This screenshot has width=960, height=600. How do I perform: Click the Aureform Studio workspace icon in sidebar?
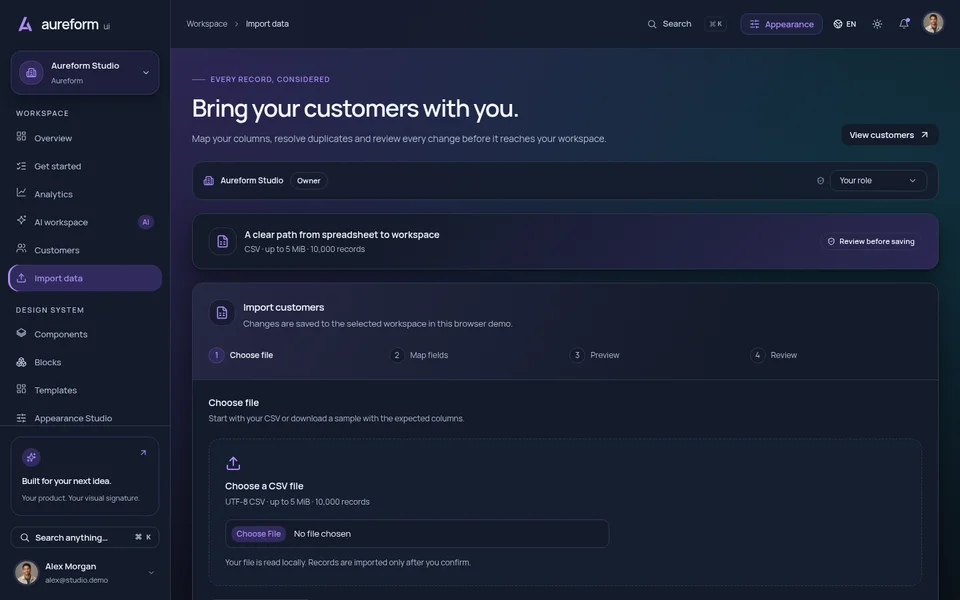[31, 72]
